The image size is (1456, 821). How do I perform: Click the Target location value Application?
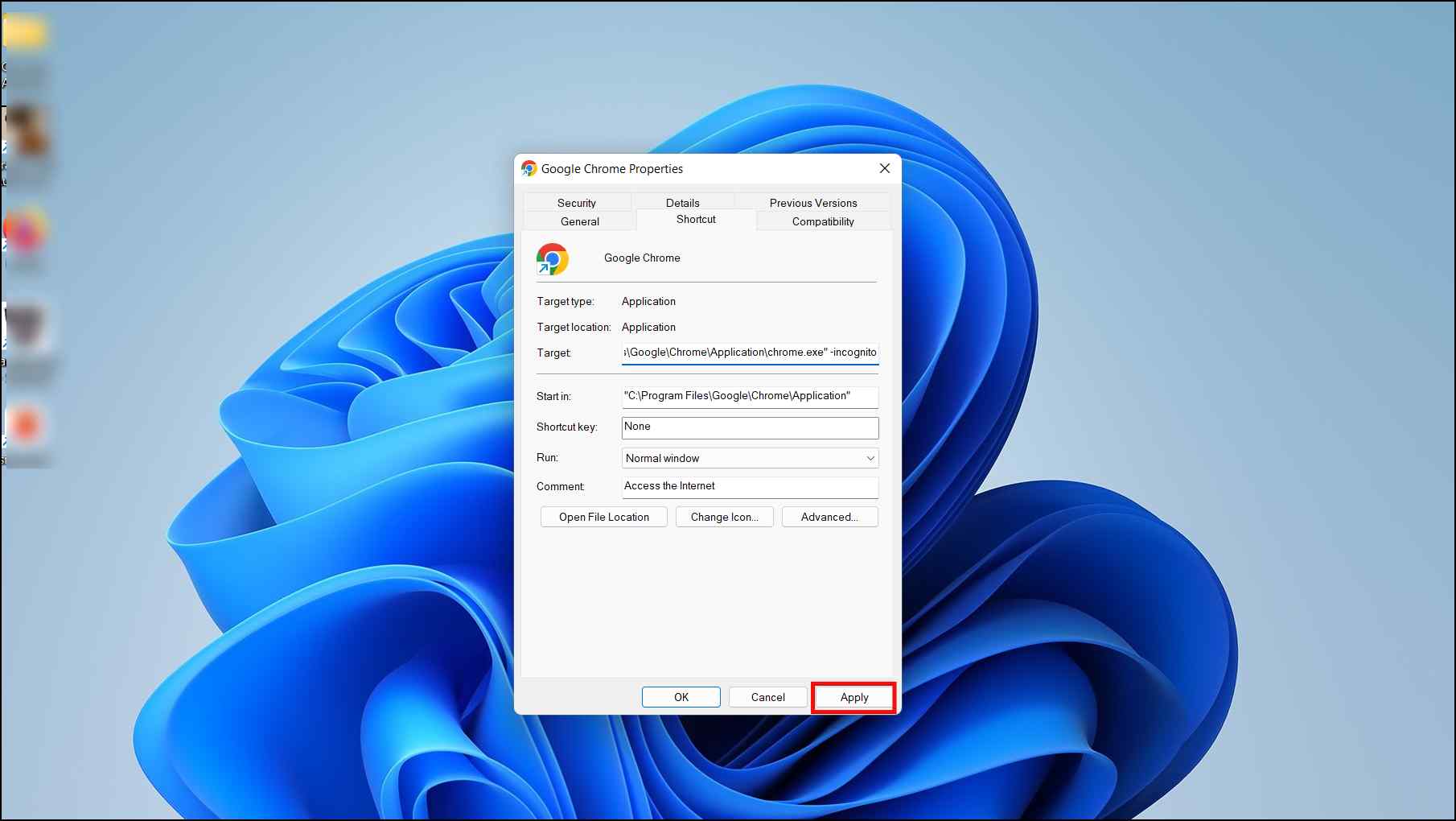pos(648,327)
